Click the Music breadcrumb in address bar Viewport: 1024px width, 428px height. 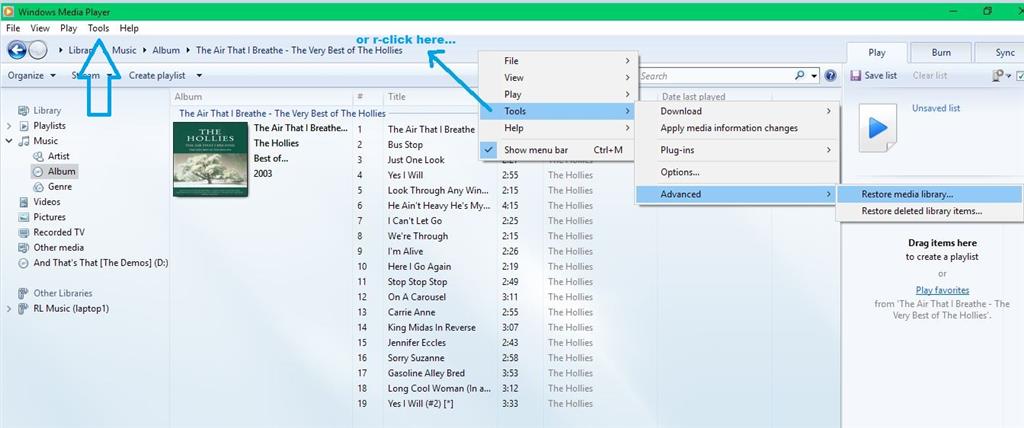(124, 50)
